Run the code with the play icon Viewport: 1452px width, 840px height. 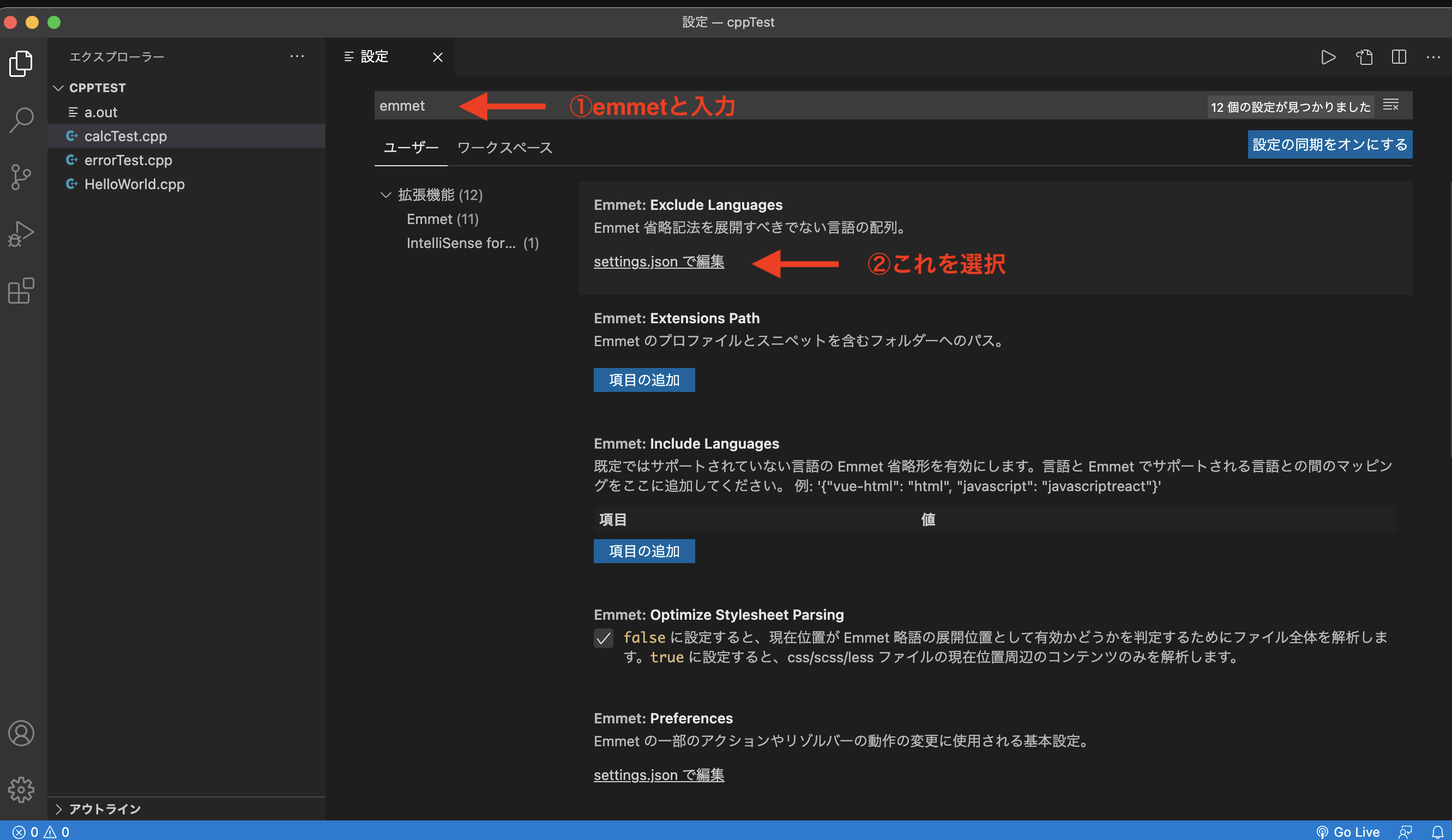(1328, 57)
